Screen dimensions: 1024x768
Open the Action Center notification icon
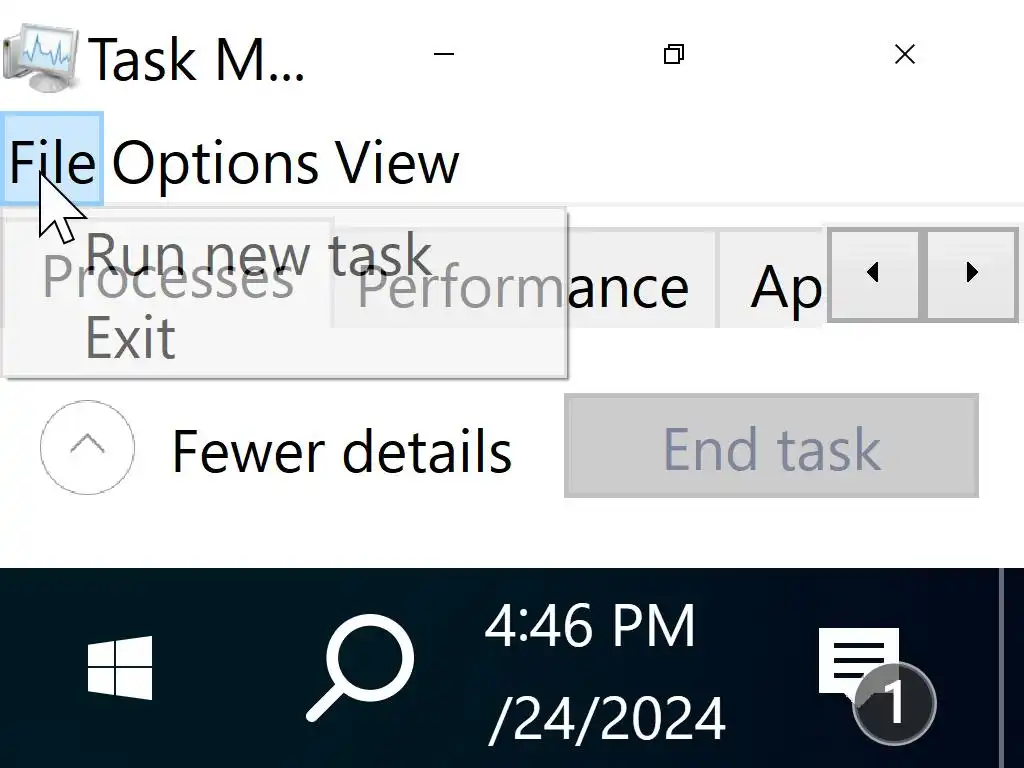click(x=860, y=668)
